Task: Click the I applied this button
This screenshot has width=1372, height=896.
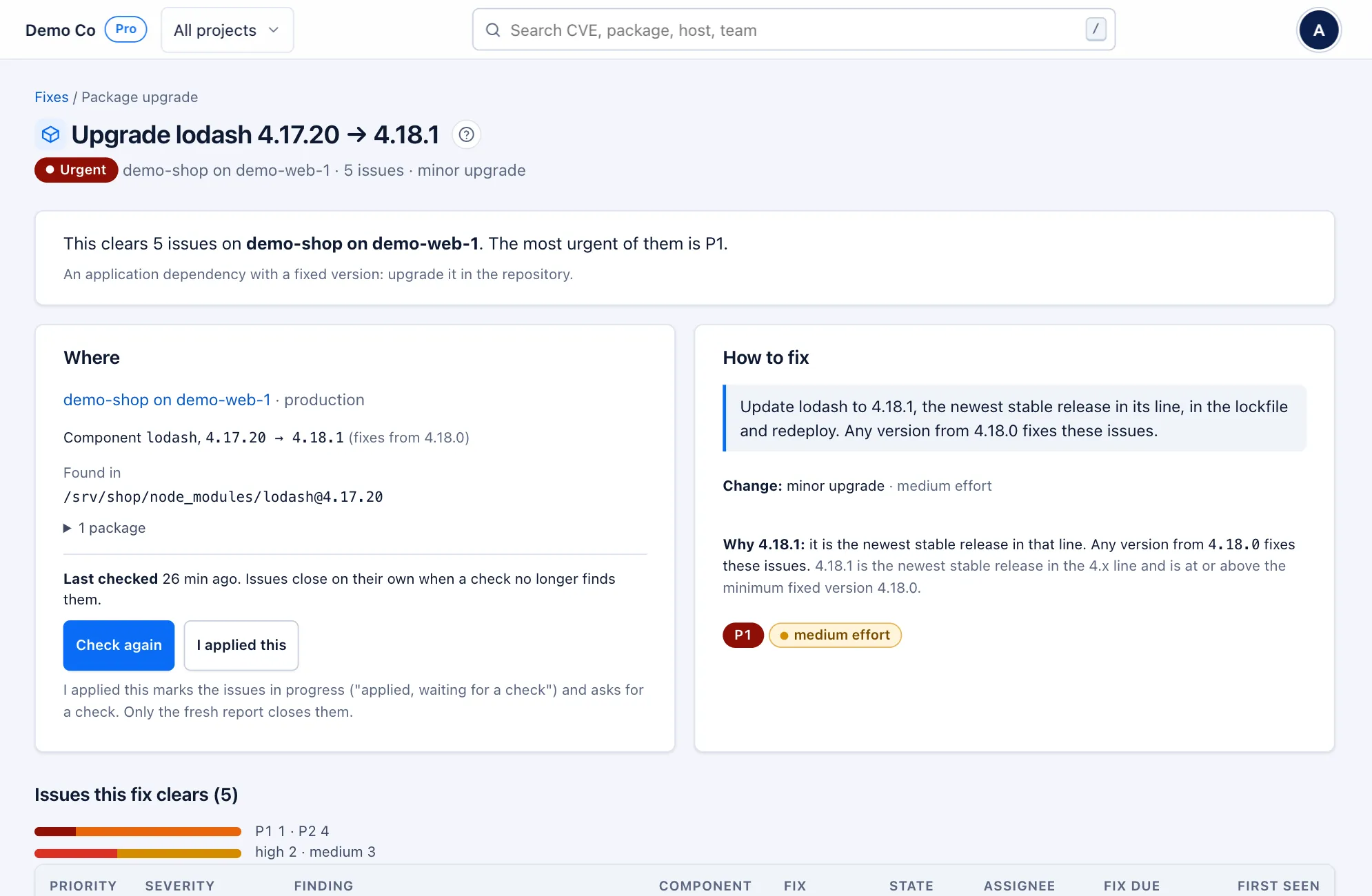Action: tap(241, 645)
